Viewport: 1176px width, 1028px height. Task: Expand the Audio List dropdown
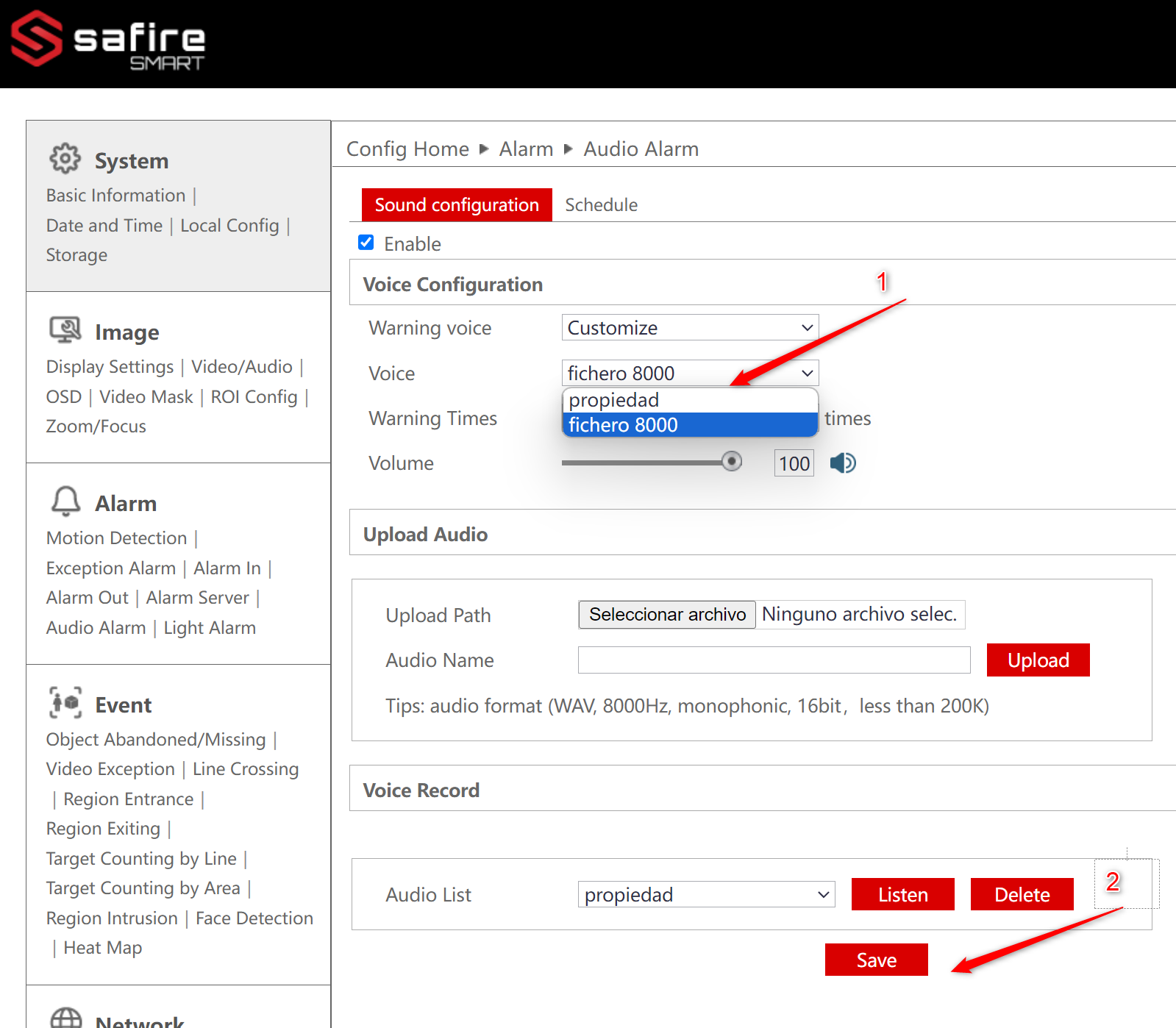click(706, 895)
